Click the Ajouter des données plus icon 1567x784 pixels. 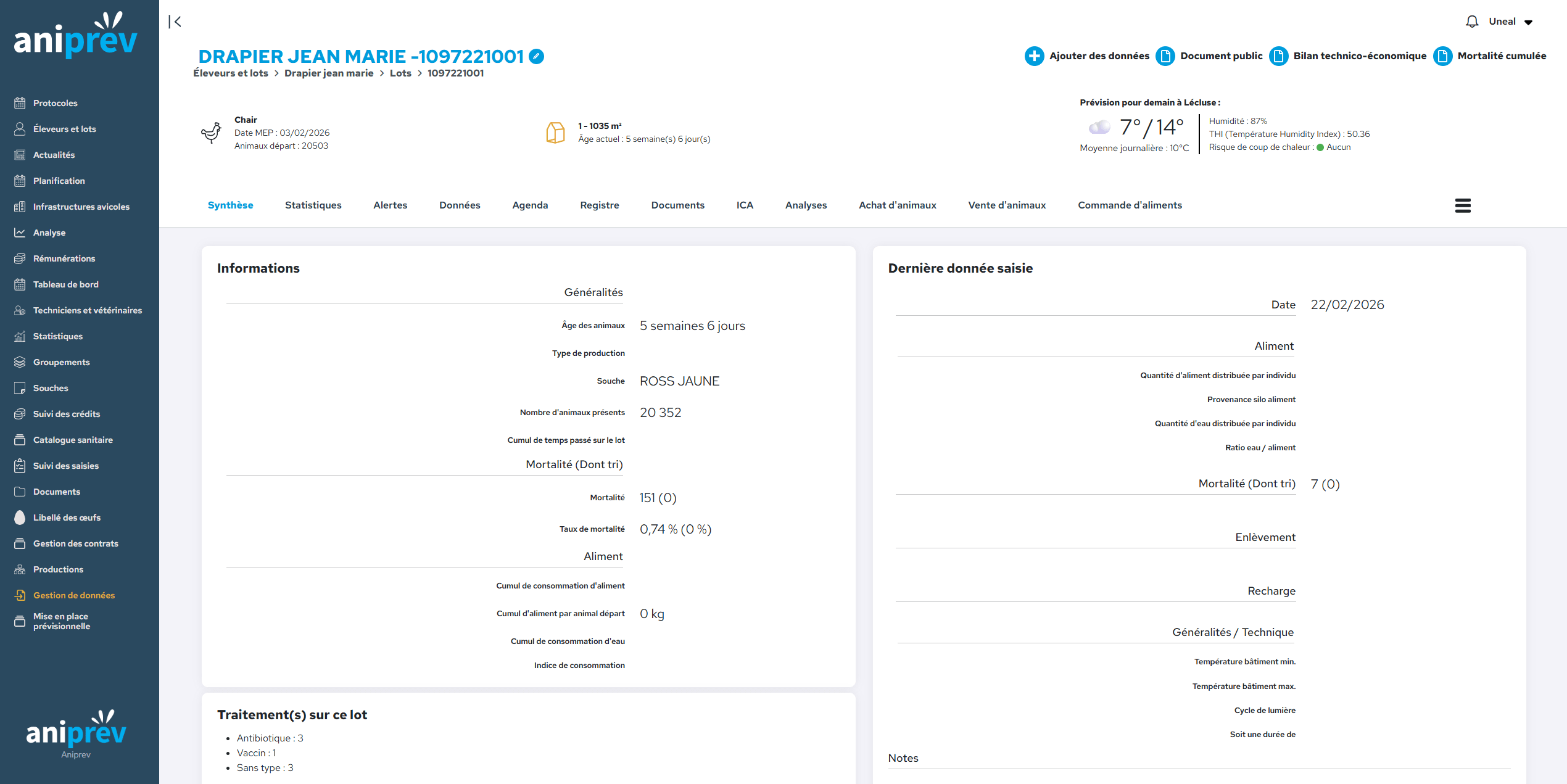pyautogui.click(x=1034, y=56)
